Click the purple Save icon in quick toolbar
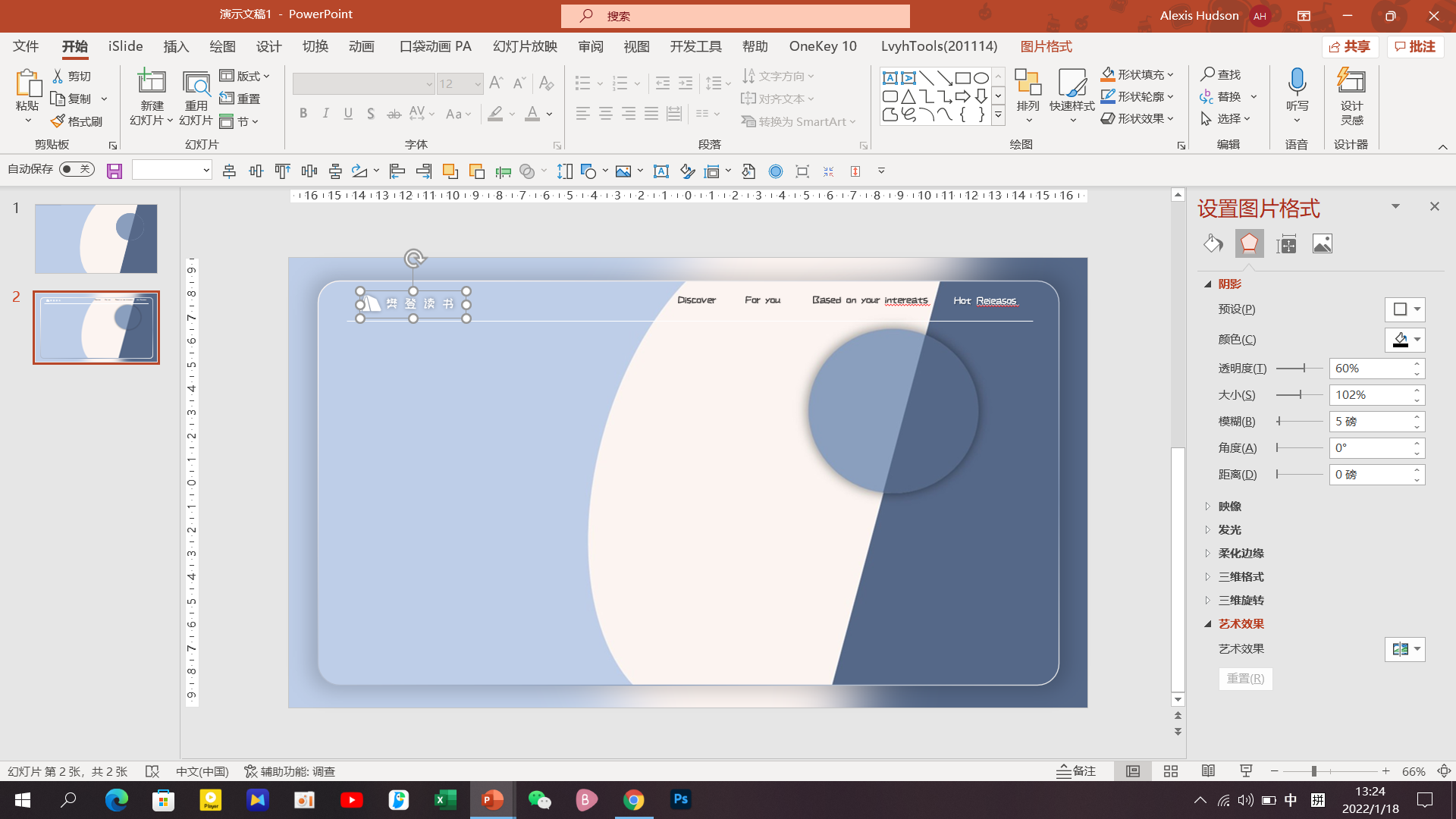Image resolution: width=1456 pixels, height=819 pixels. coord(115,171)
